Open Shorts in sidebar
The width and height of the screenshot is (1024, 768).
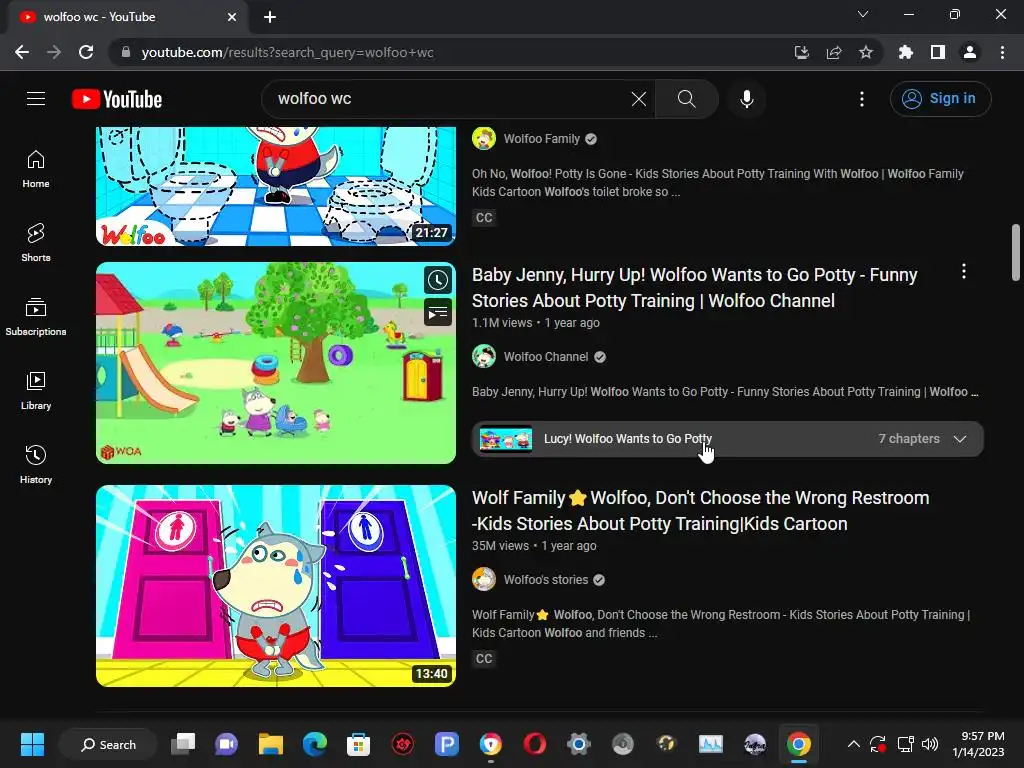[36, 243]
